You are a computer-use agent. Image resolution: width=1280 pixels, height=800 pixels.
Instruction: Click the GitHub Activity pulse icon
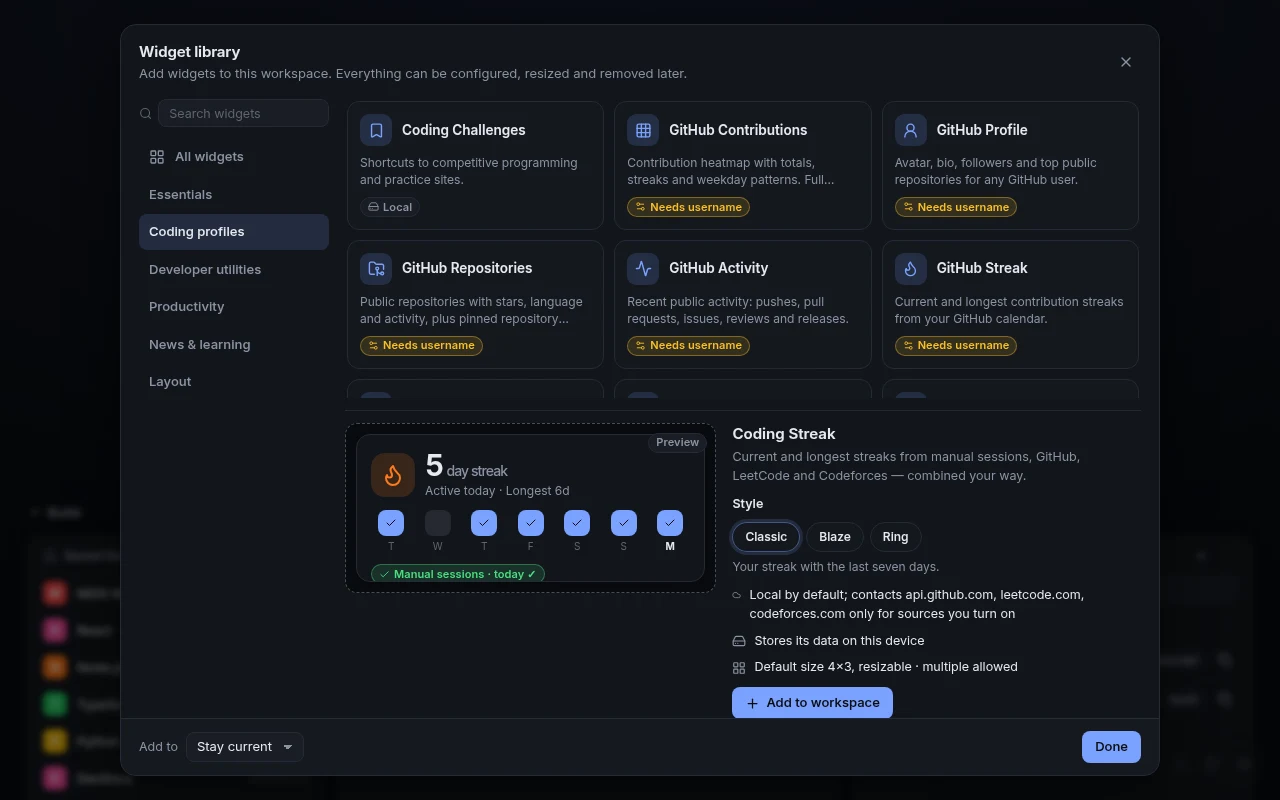(643, 268)
